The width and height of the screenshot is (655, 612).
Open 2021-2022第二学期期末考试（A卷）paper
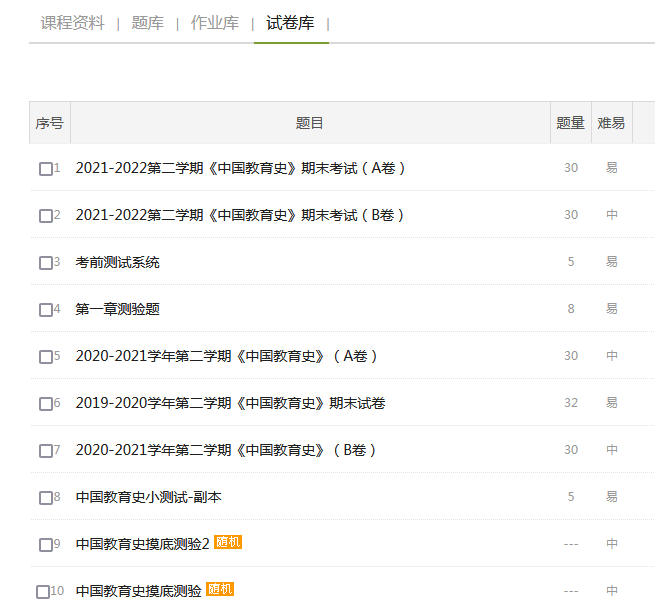coord(241,168)
